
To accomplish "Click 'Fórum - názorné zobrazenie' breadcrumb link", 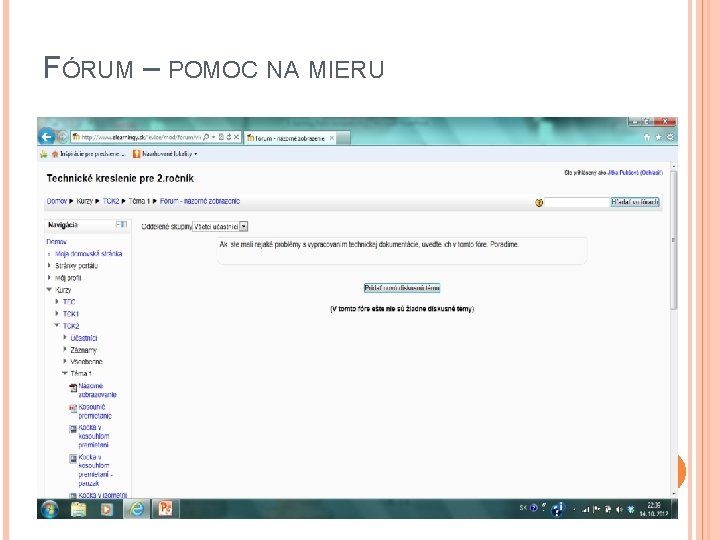I will [200, 201].
